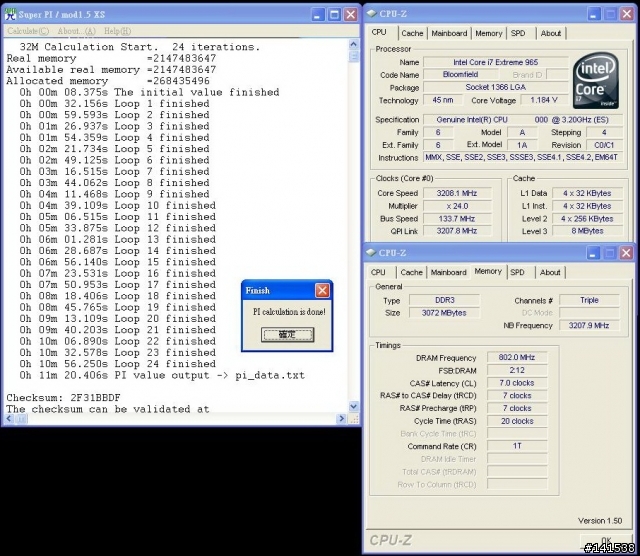Click Cycle Time tRAS value 20 clocks
640x556 pixels.
pos(517,421)
